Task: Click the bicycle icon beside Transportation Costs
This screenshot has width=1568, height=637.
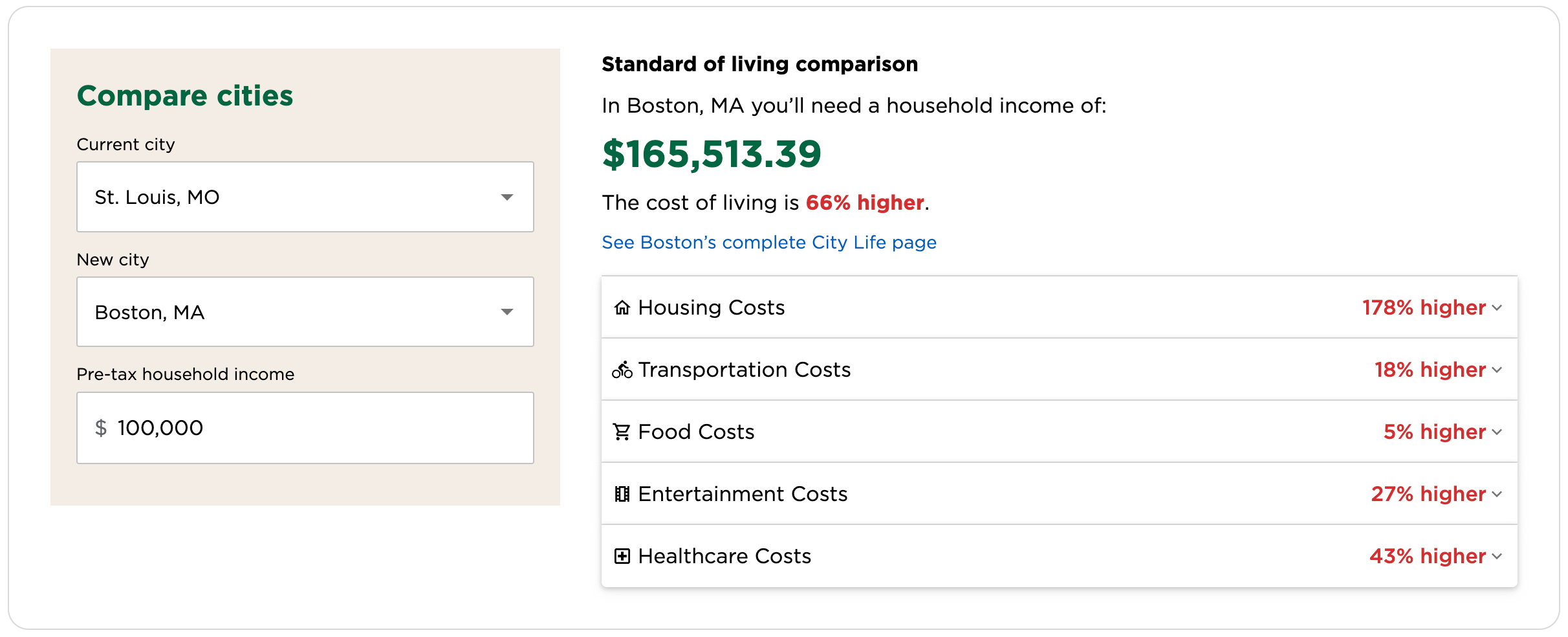Action: (x=622, y=370)
